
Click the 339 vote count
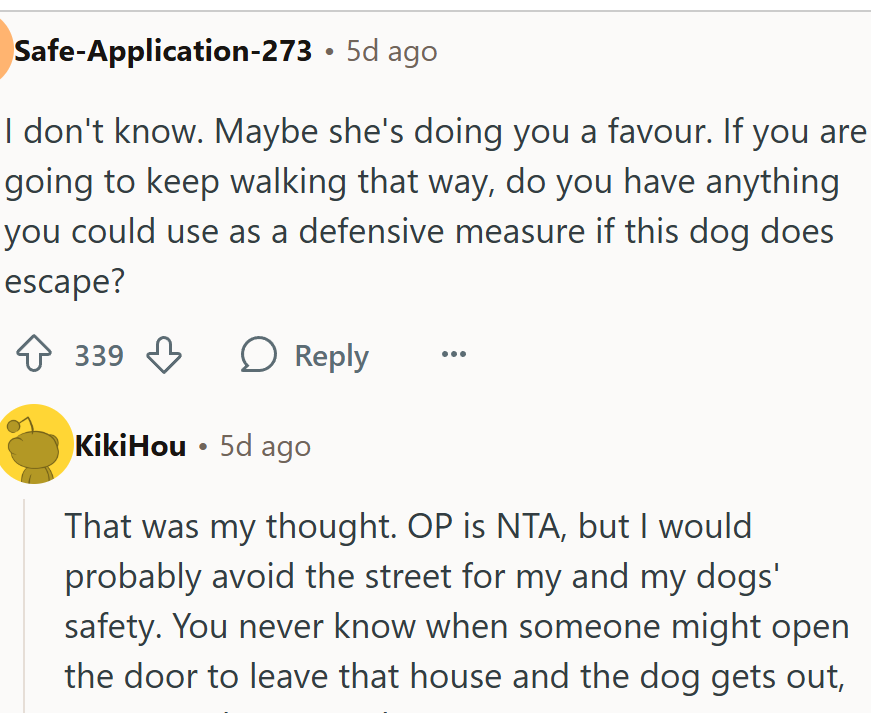point(99,355)
